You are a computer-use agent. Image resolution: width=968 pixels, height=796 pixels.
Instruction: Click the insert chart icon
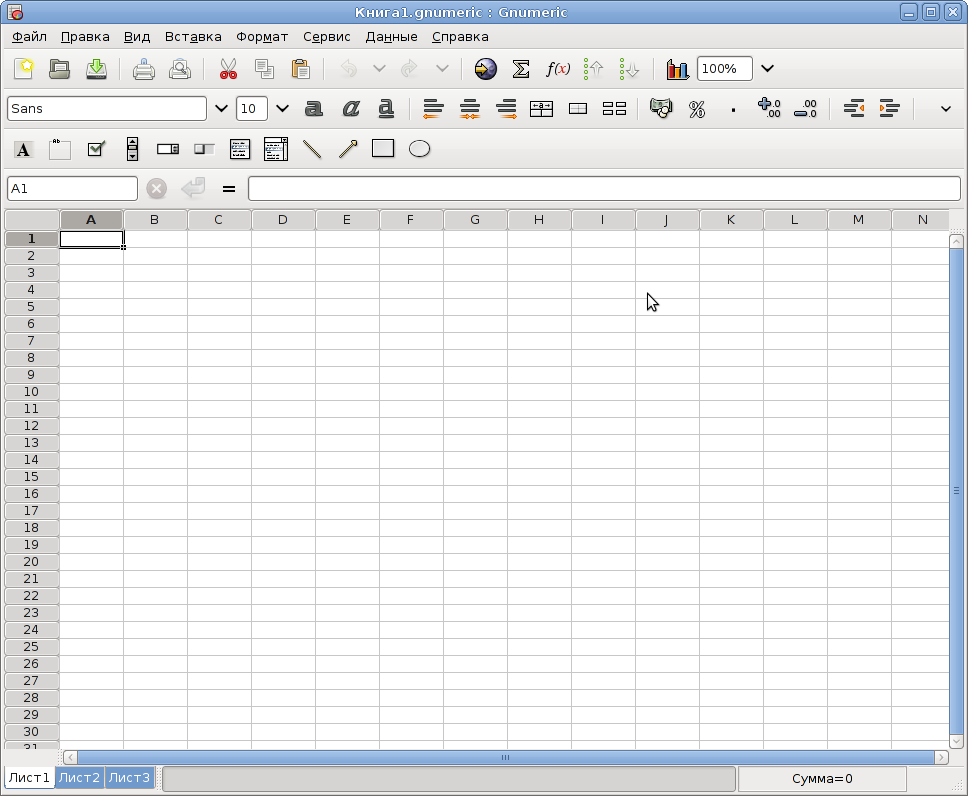click(677, 69)
